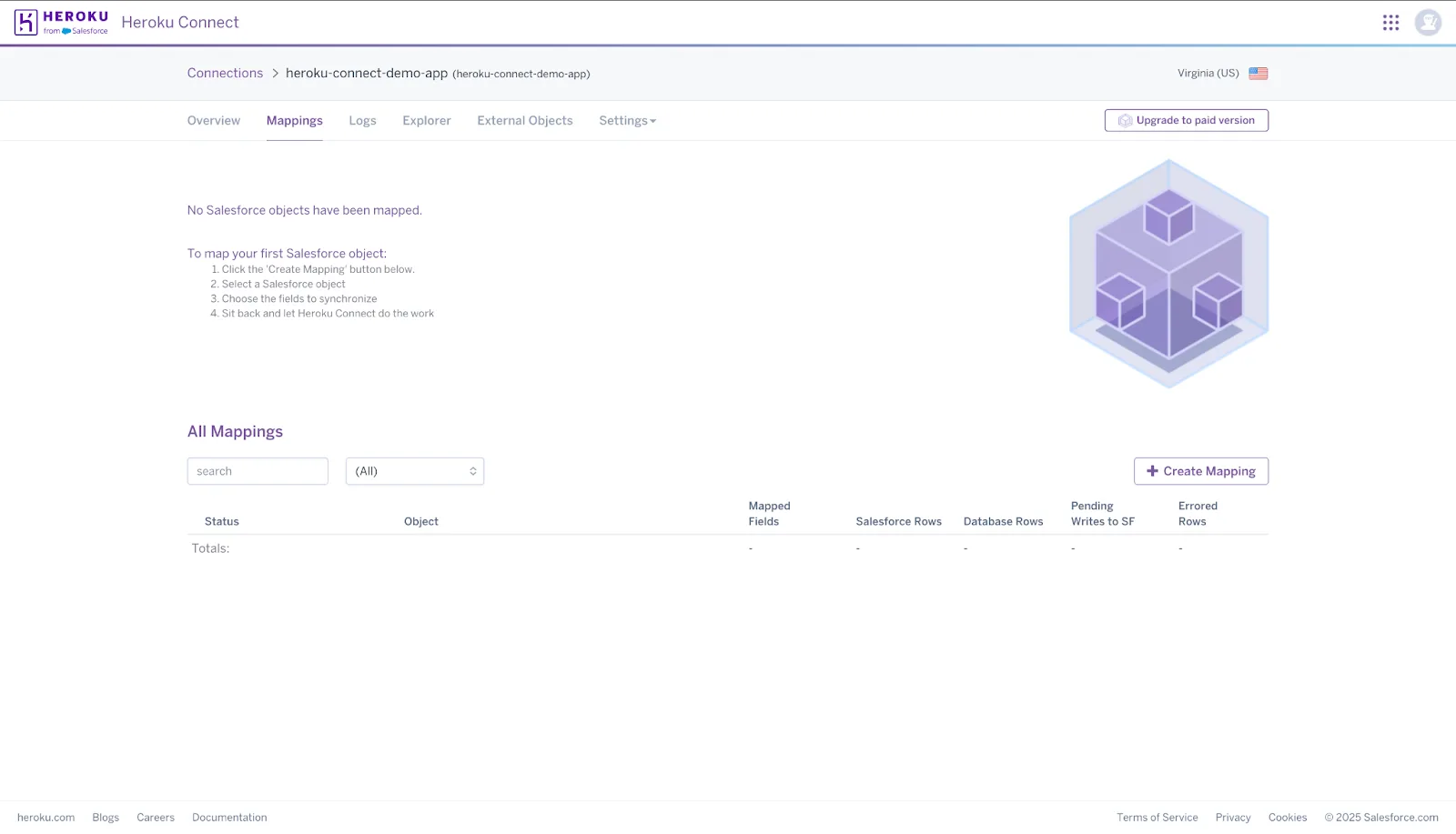The height and width of the screenshot is (834, 1456).
Task: Open the (All) filter dropdown
Action: [414, 471]
